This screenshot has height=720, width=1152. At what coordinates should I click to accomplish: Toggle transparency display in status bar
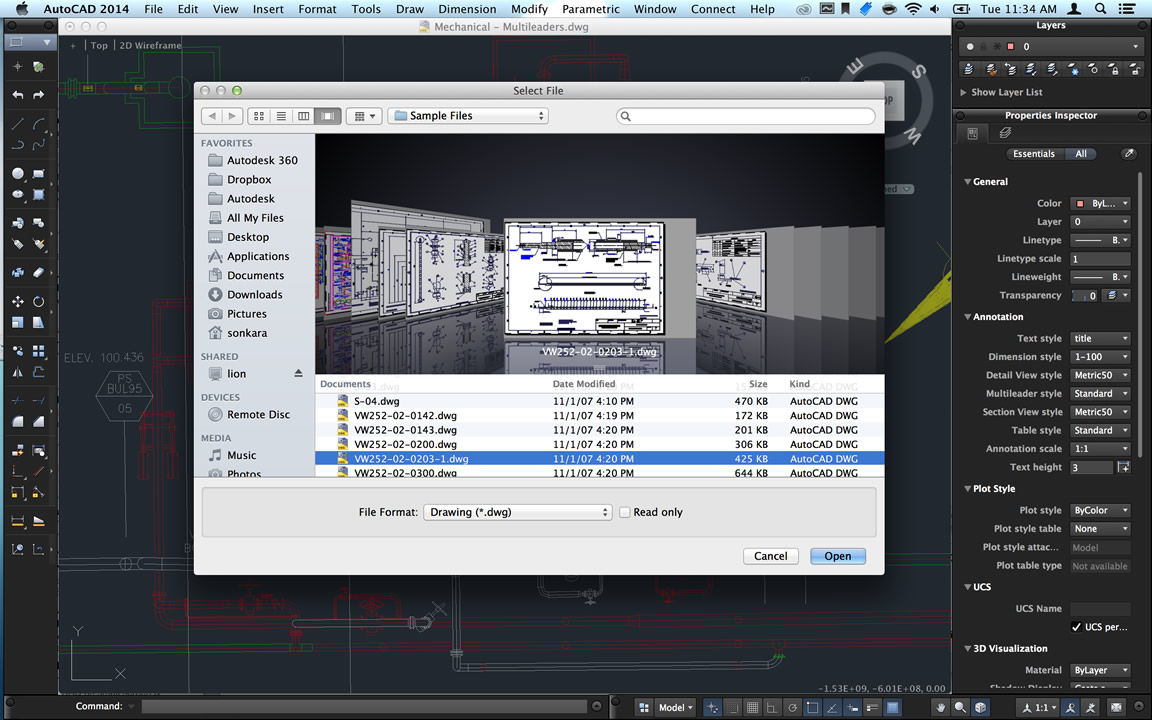point(892,708)
